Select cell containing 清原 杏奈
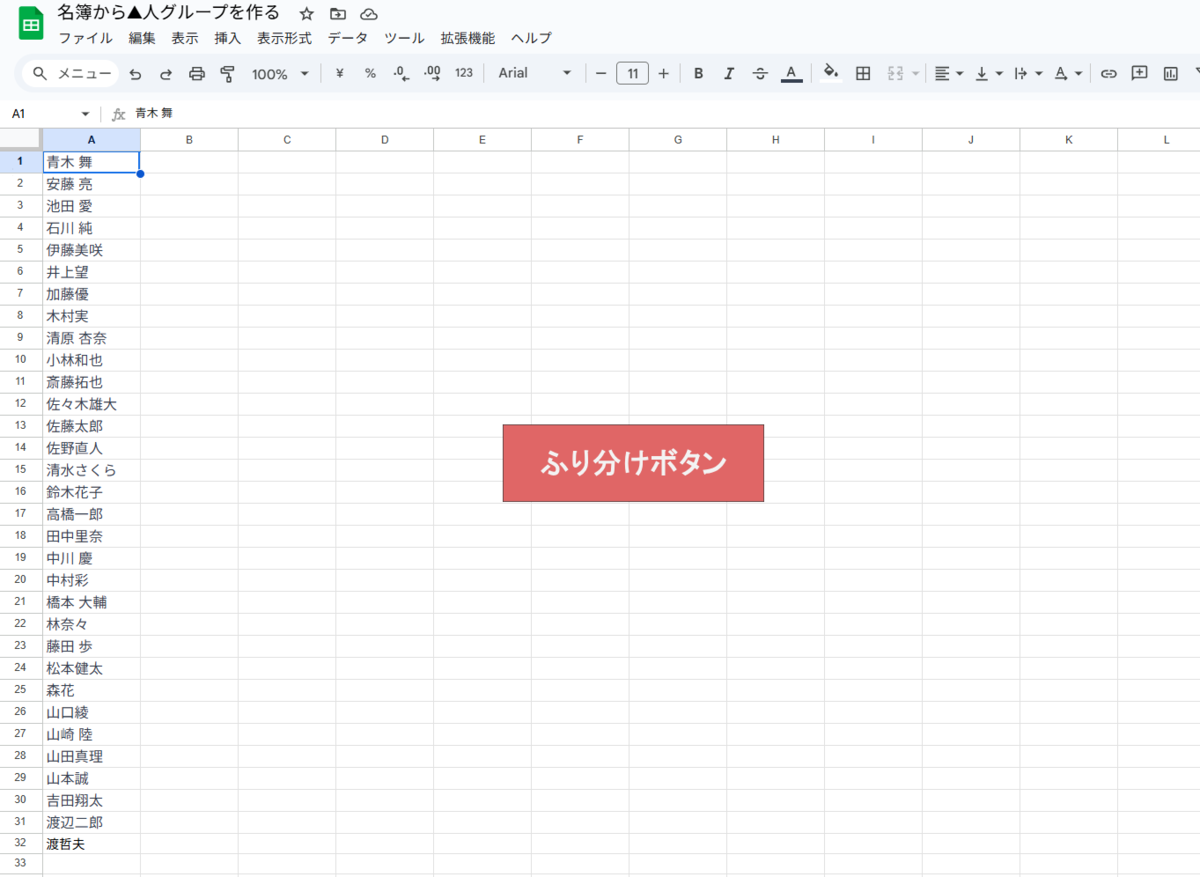 point(91,338)
